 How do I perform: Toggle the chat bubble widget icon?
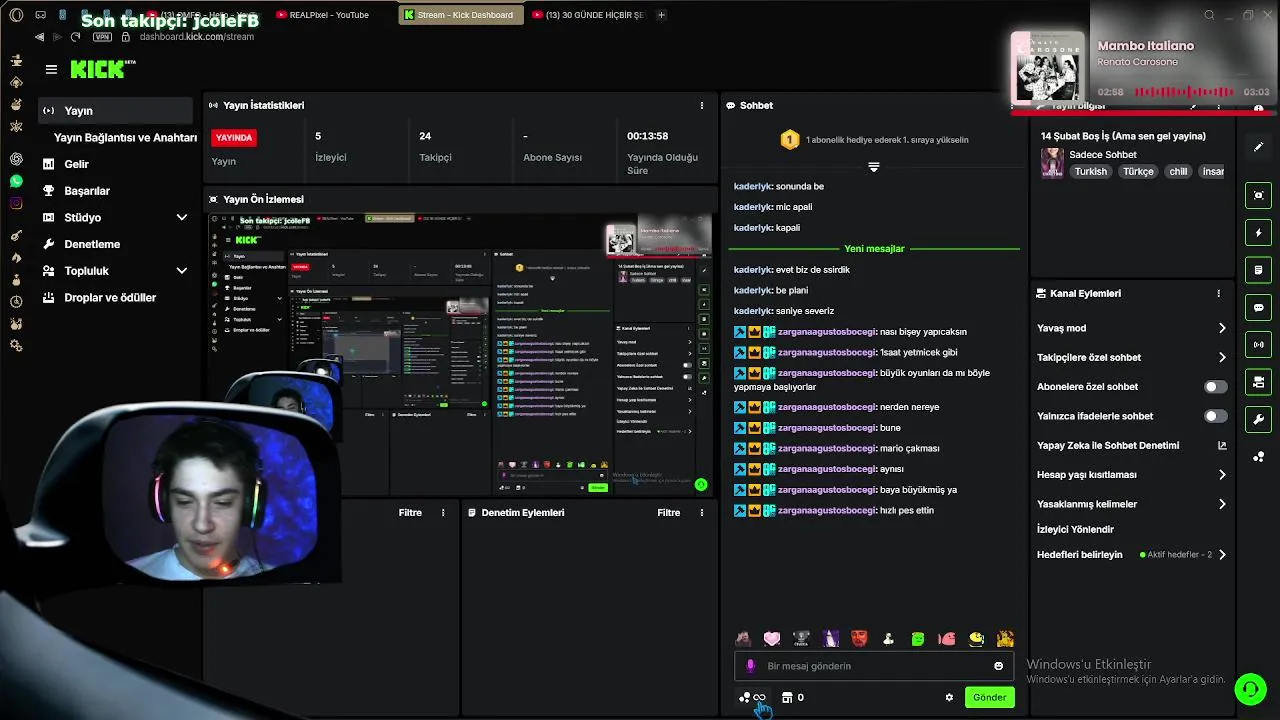coord(1258,307)
